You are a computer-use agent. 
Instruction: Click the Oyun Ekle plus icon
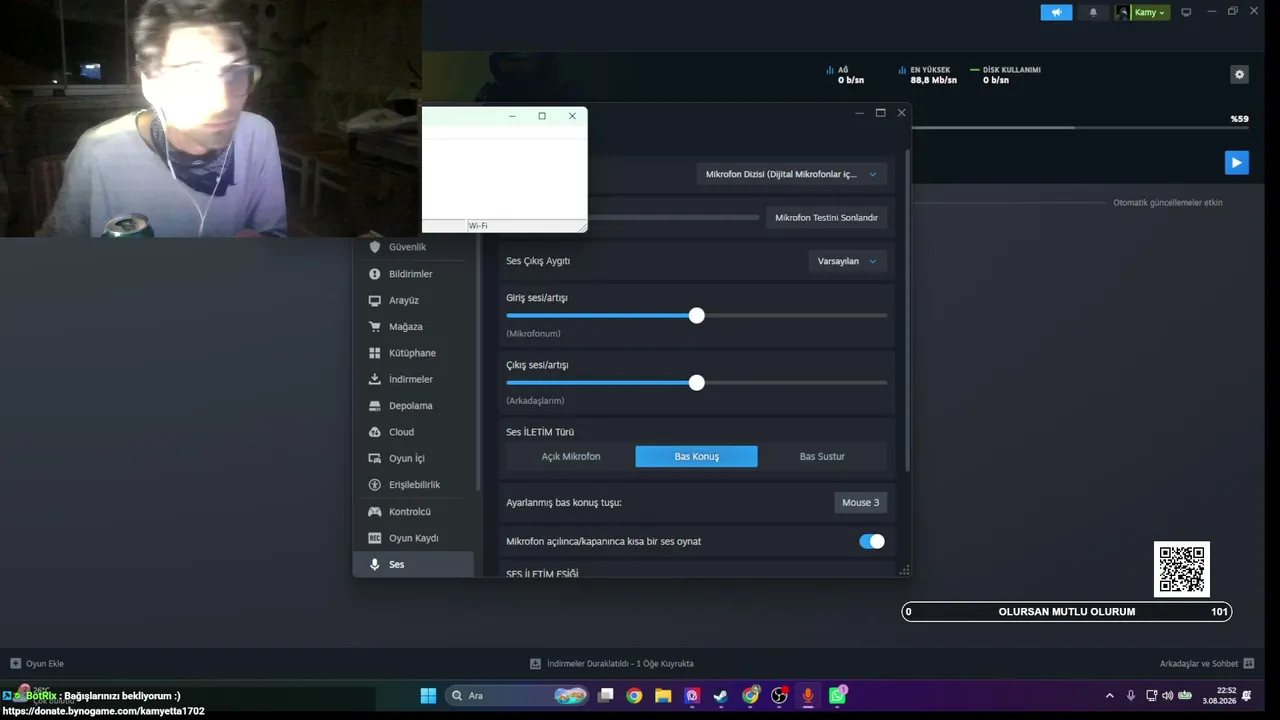coord(16,663)
